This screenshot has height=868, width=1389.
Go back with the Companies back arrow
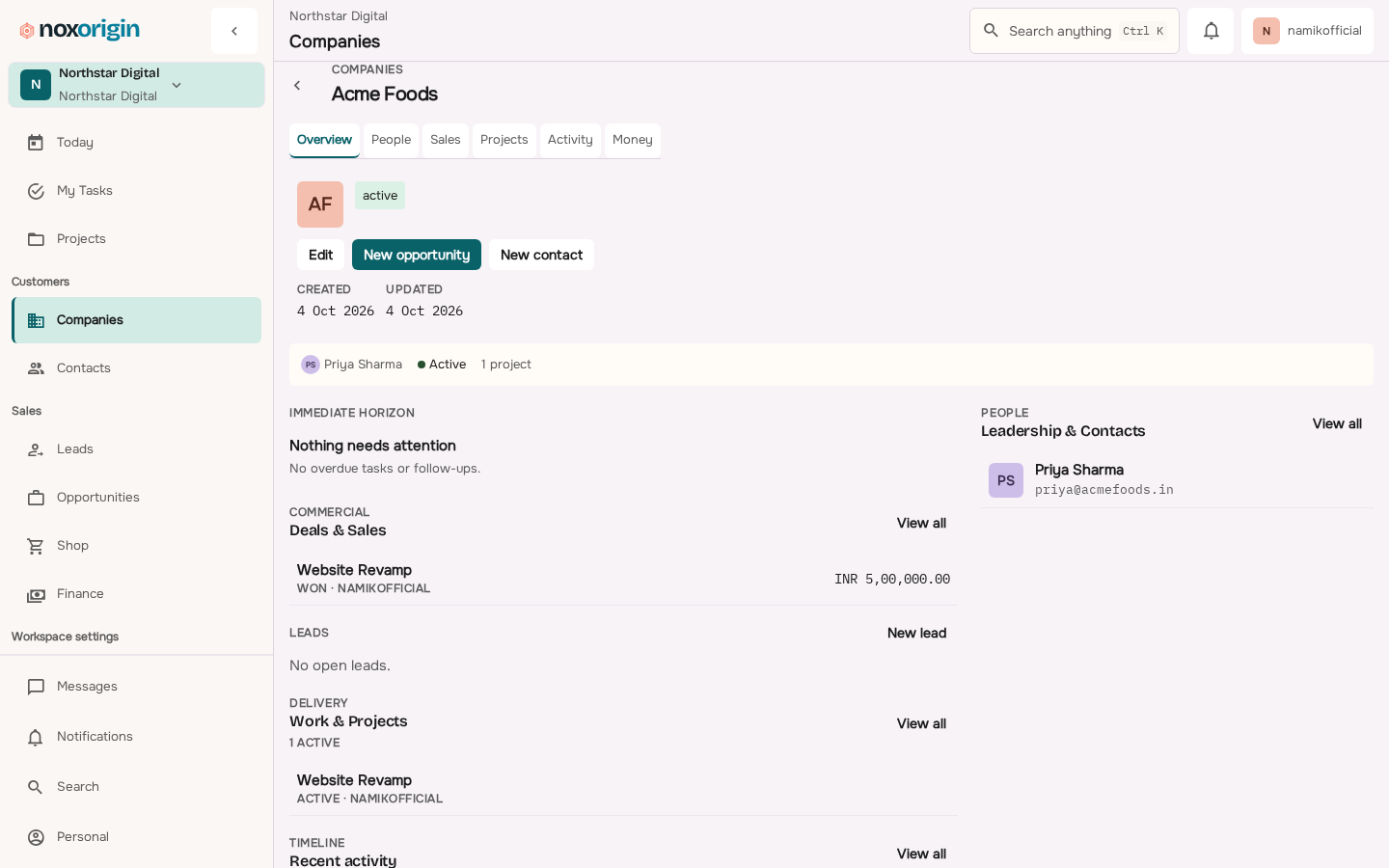pyautogui.click(x=297, y=86)
